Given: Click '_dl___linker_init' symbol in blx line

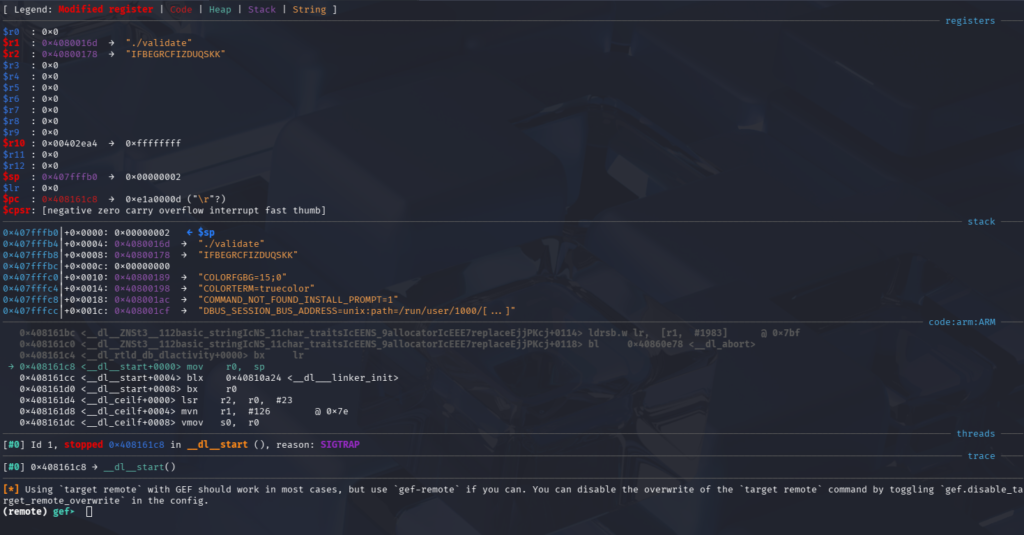Looking at the screenshot, I should (343, 378).
